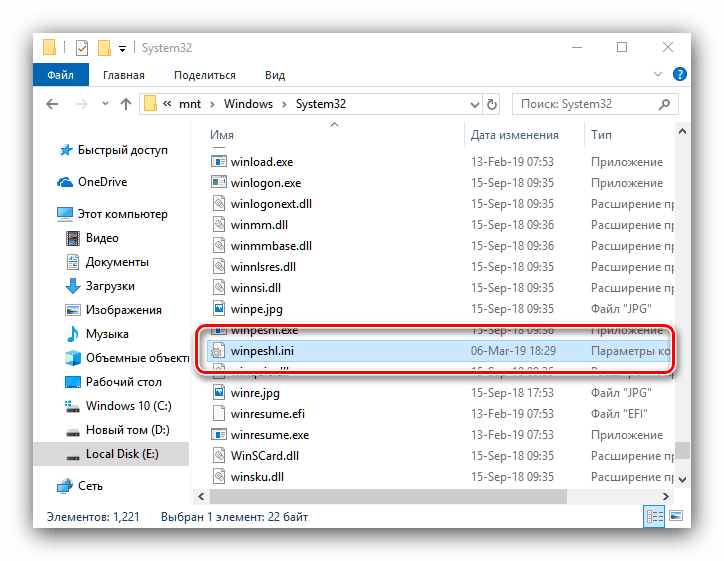Select Этот компьютер in navigation pane
724x561 pixels.
pos(112,214)
